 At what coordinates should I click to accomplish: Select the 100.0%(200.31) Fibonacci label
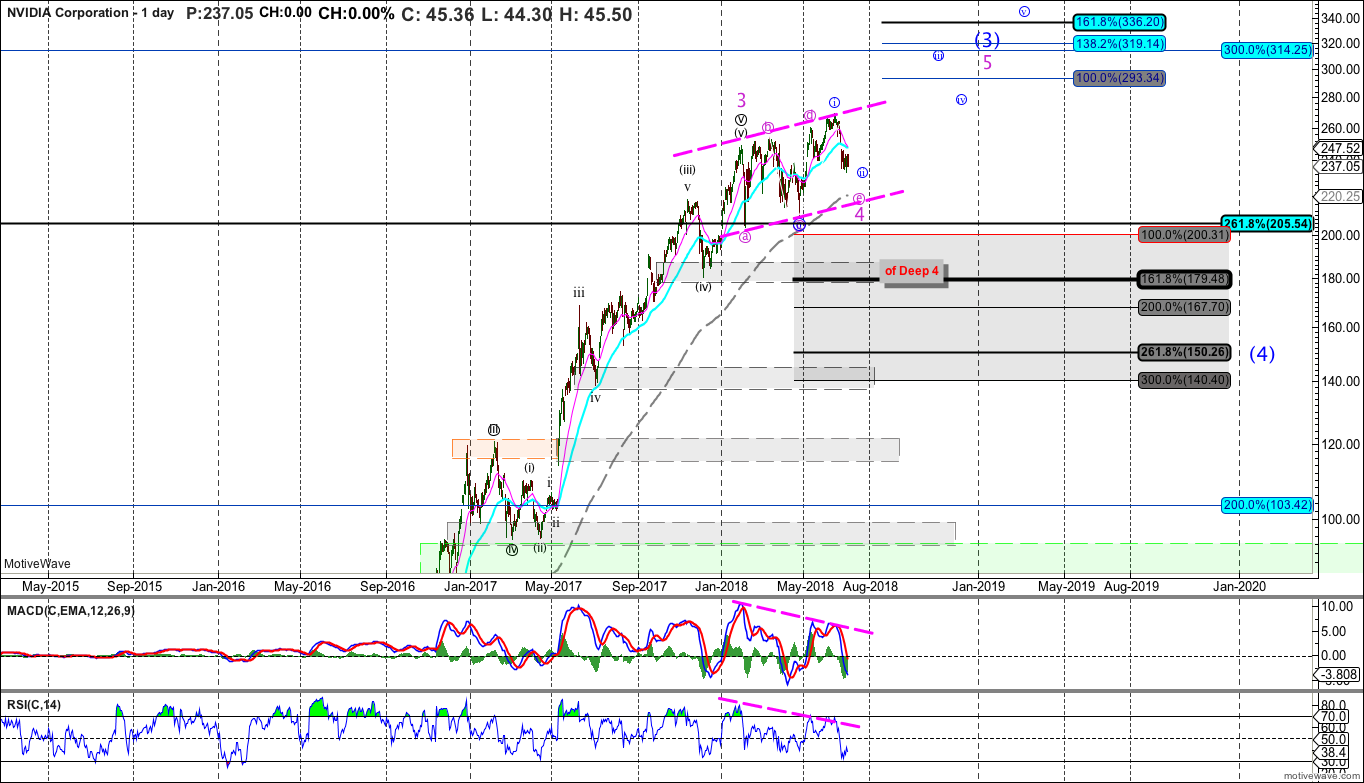(1184, 235)
